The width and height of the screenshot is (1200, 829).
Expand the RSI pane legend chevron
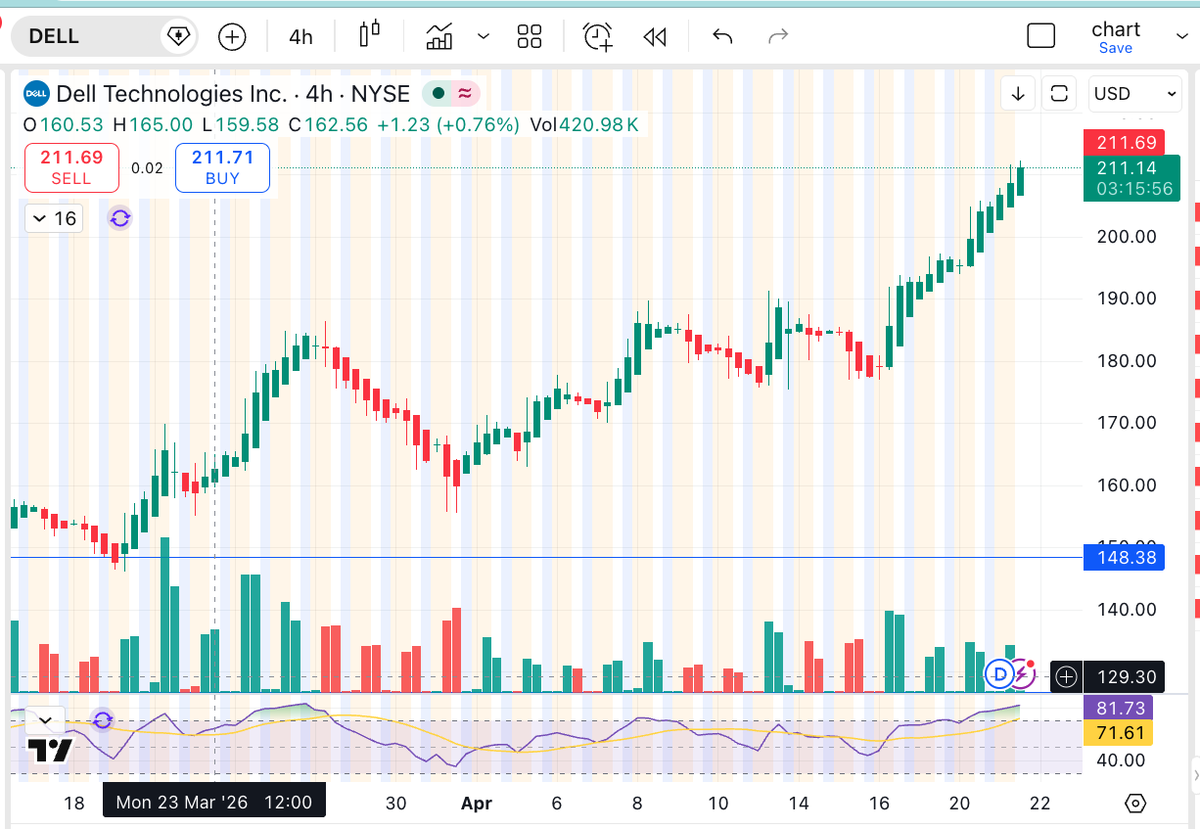coord(44,720)
